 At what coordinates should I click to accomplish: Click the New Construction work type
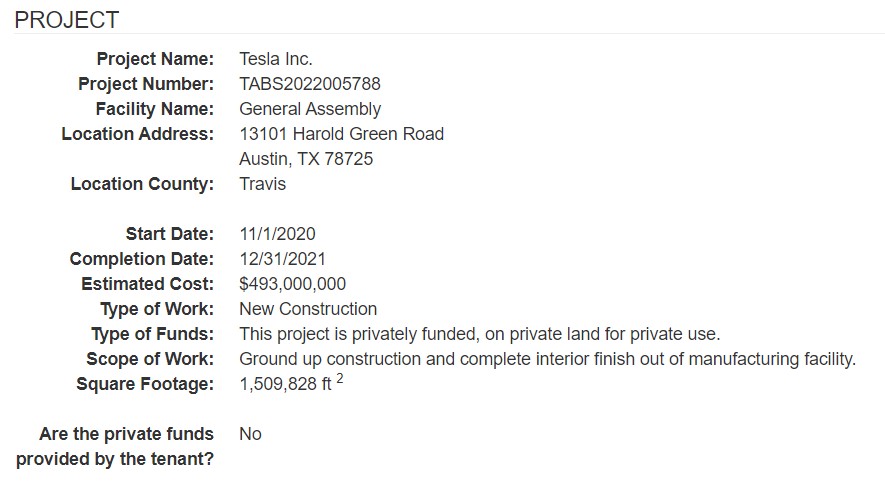(x=308, y=309)
